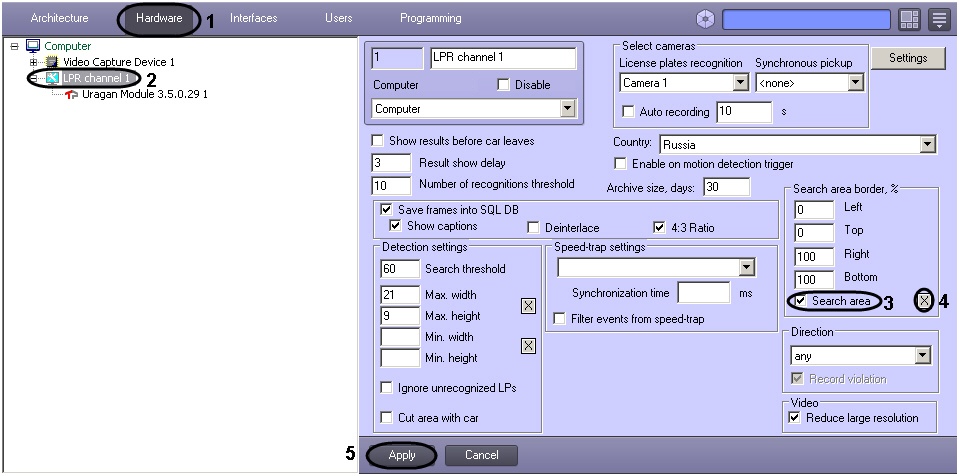Toggle the Disable checkbox
This screenshot has width=959, height=476.
503,85
